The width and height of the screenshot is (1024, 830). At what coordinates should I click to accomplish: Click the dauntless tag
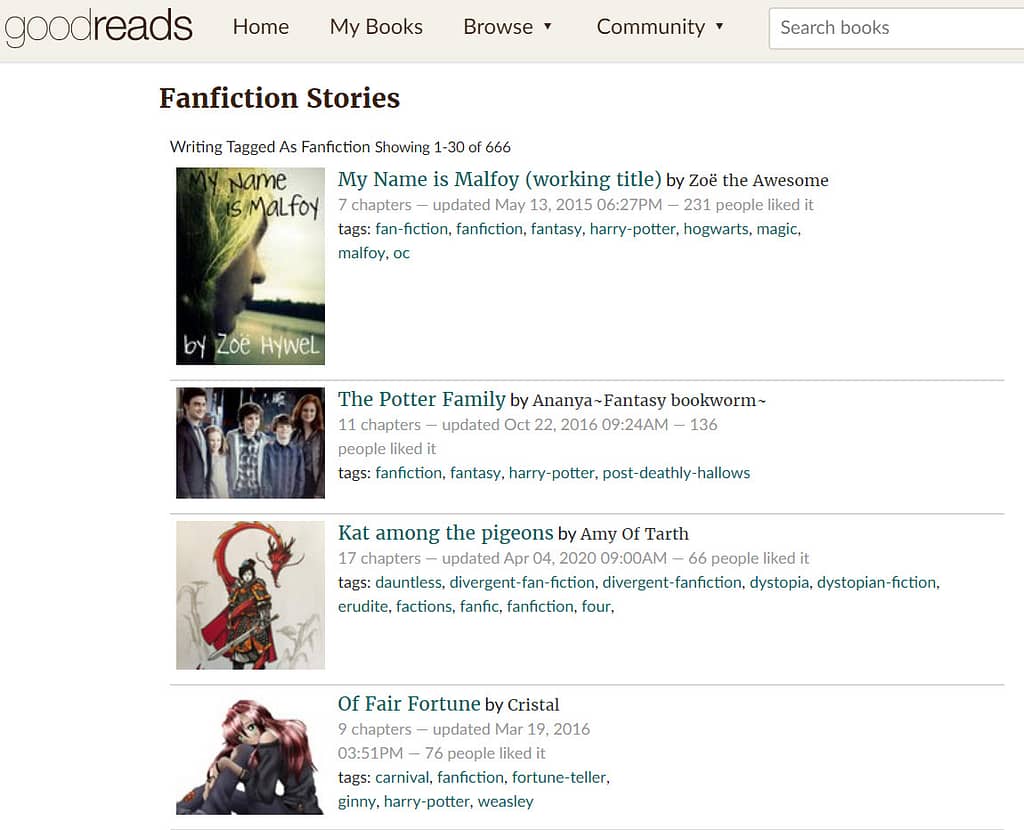pos(409,583)
